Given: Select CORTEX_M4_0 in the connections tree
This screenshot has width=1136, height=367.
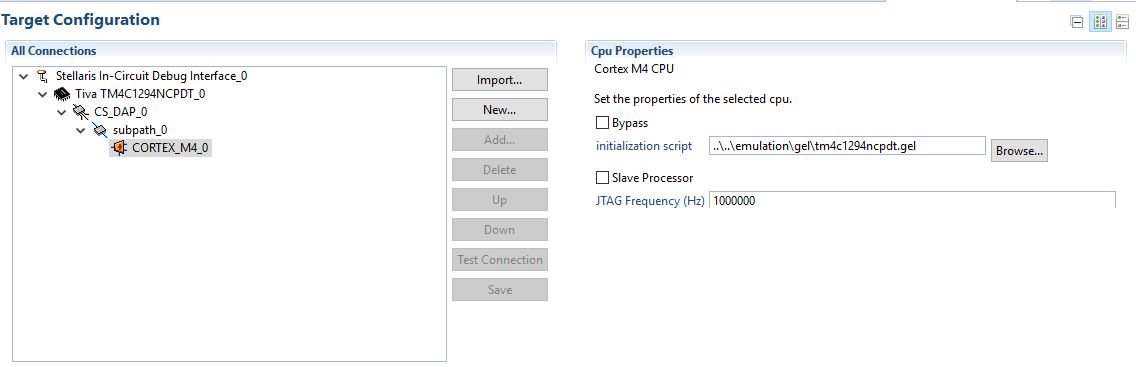Looking at the screenshot, I should [160, 148].
